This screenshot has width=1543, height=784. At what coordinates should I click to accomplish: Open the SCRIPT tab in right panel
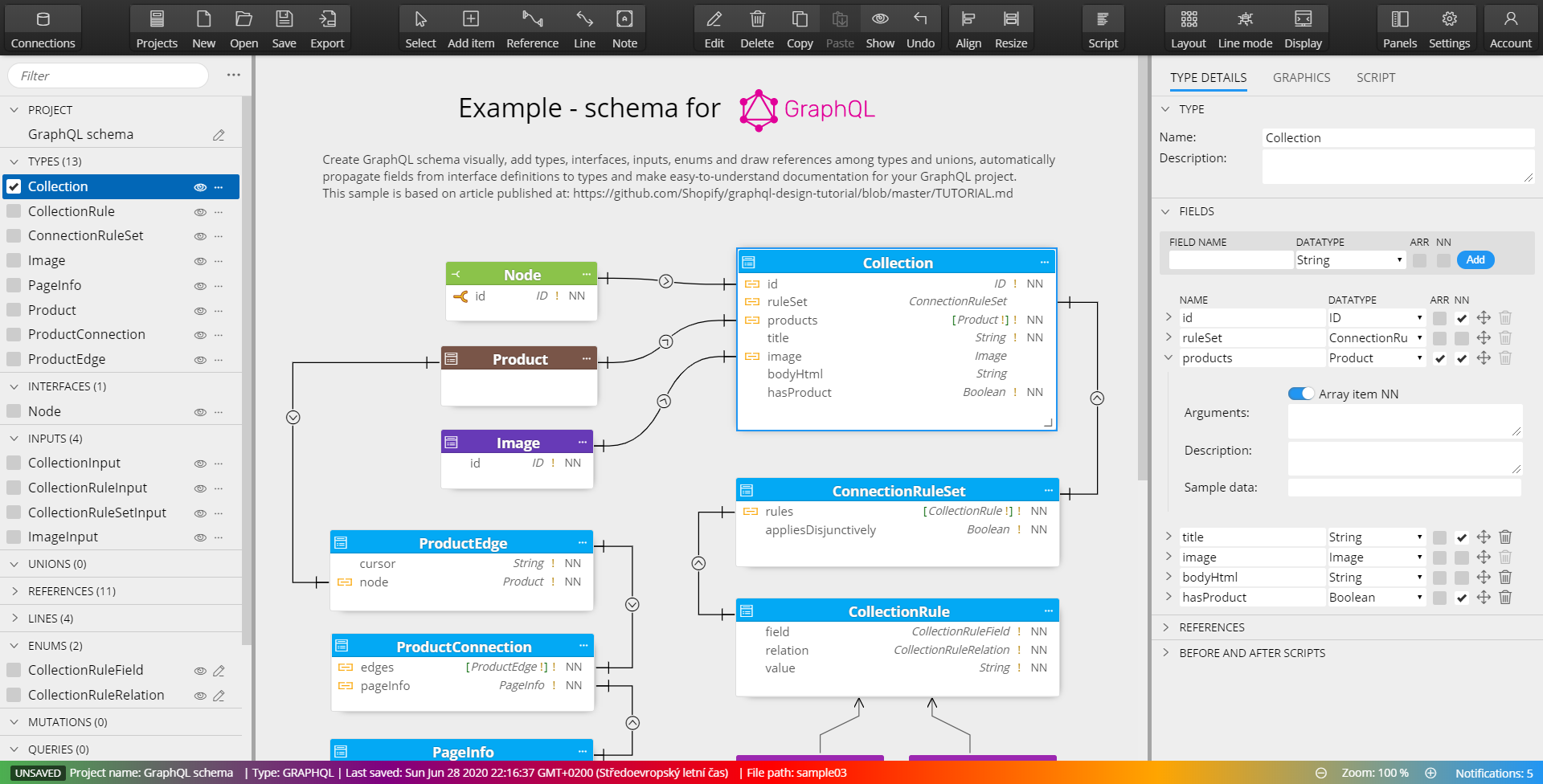pyautogui.click(x=1375, y=77)
